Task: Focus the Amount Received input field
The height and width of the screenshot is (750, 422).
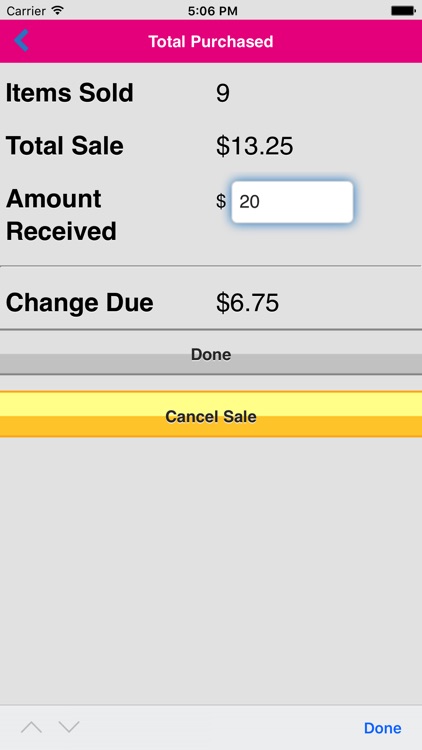Action: (x=292, y=202)
